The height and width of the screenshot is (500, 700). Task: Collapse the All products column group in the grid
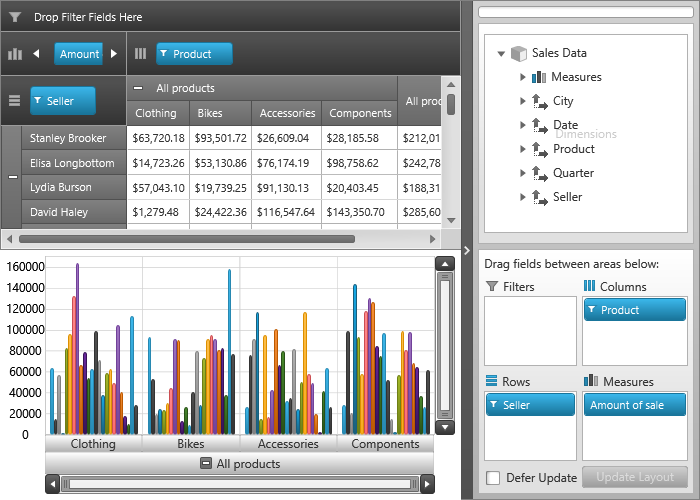click(x=138, y=88)
